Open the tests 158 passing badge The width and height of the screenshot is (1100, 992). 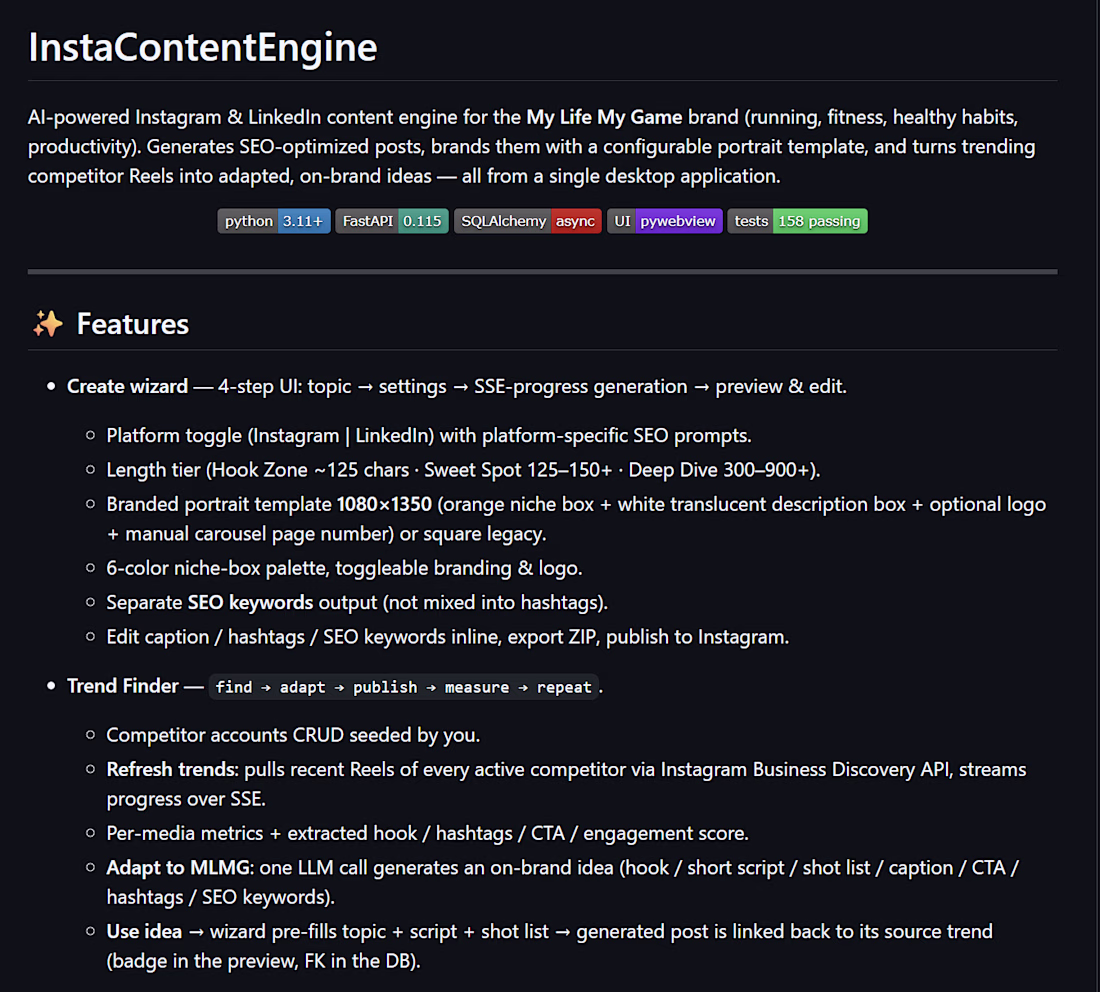coord(797,221)
